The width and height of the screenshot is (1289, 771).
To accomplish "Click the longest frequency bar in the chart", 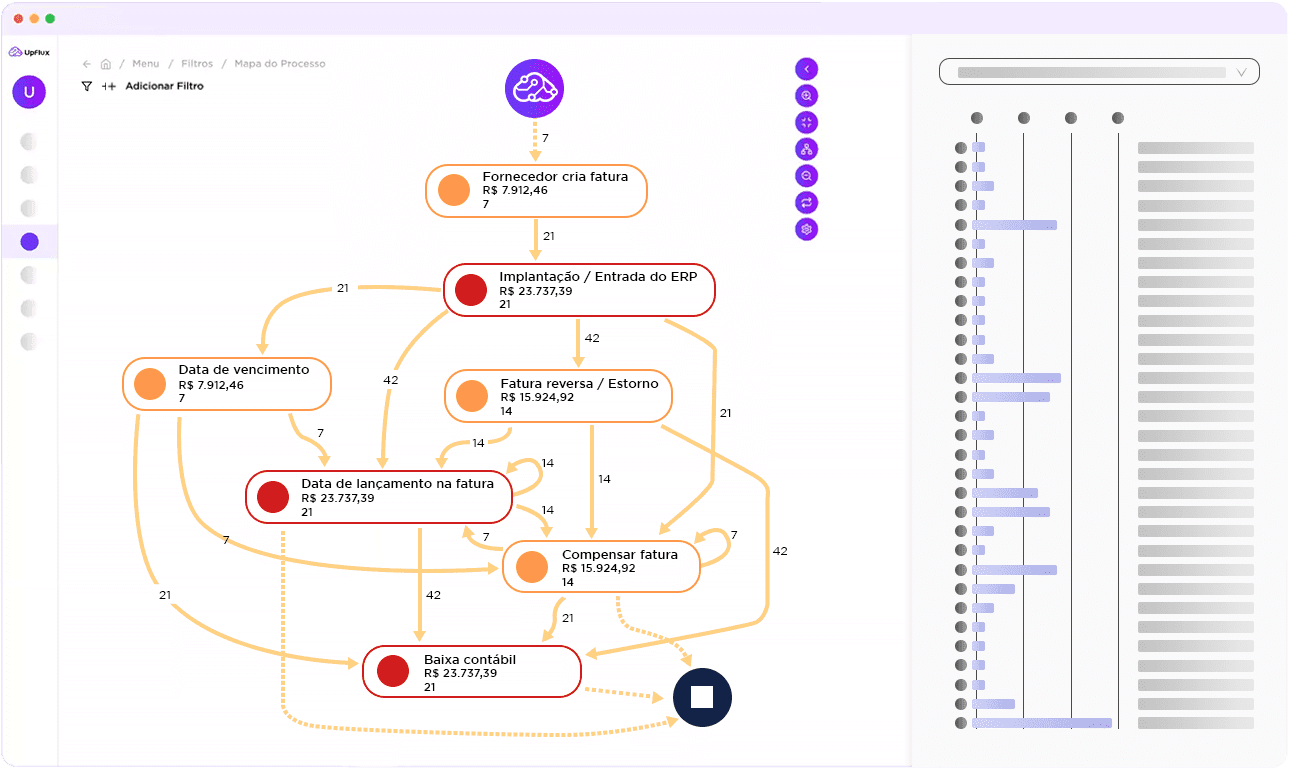I will (1040, 722).
